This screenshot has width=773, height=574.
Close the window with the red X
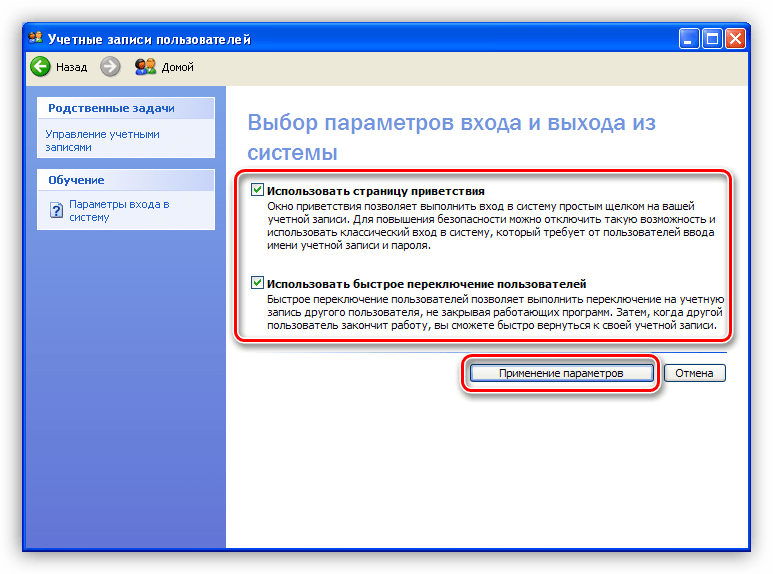[736, 38]
